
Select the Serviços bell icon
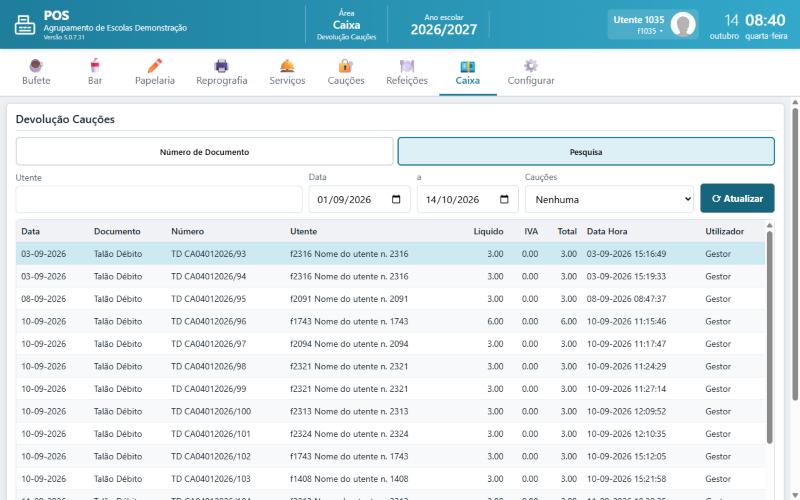click(287, 66)
